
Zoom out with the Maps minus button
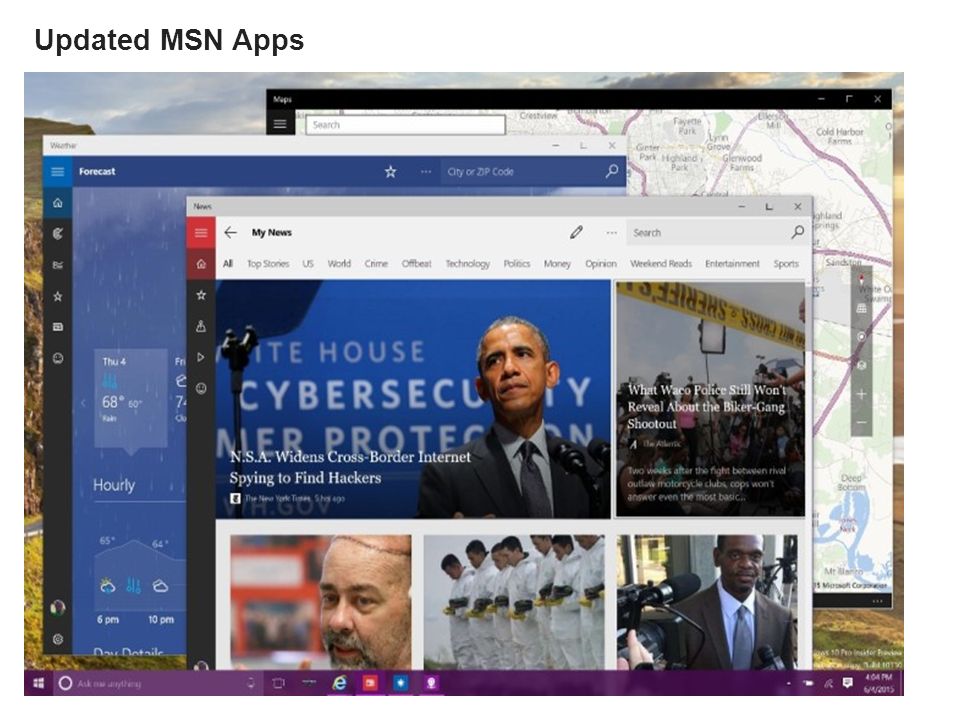click(x=861, y=422)
